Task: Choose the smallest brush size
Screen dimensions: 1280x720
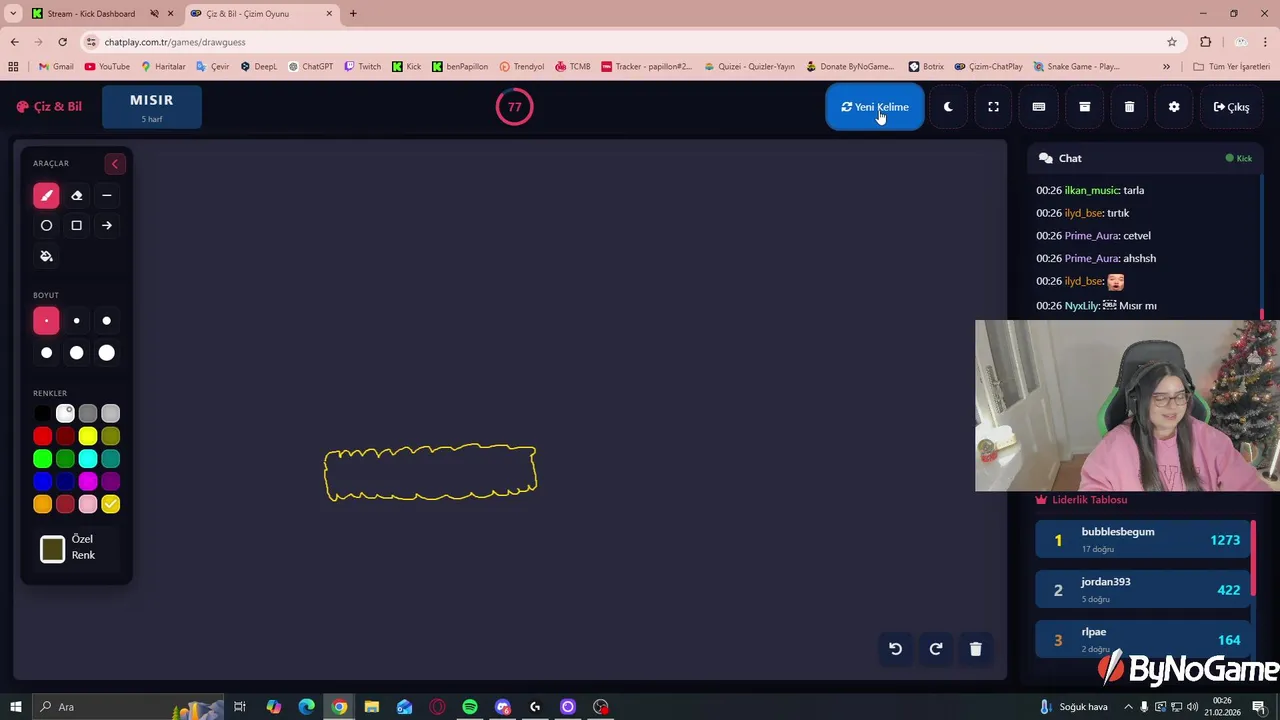Action: (46, 321)
